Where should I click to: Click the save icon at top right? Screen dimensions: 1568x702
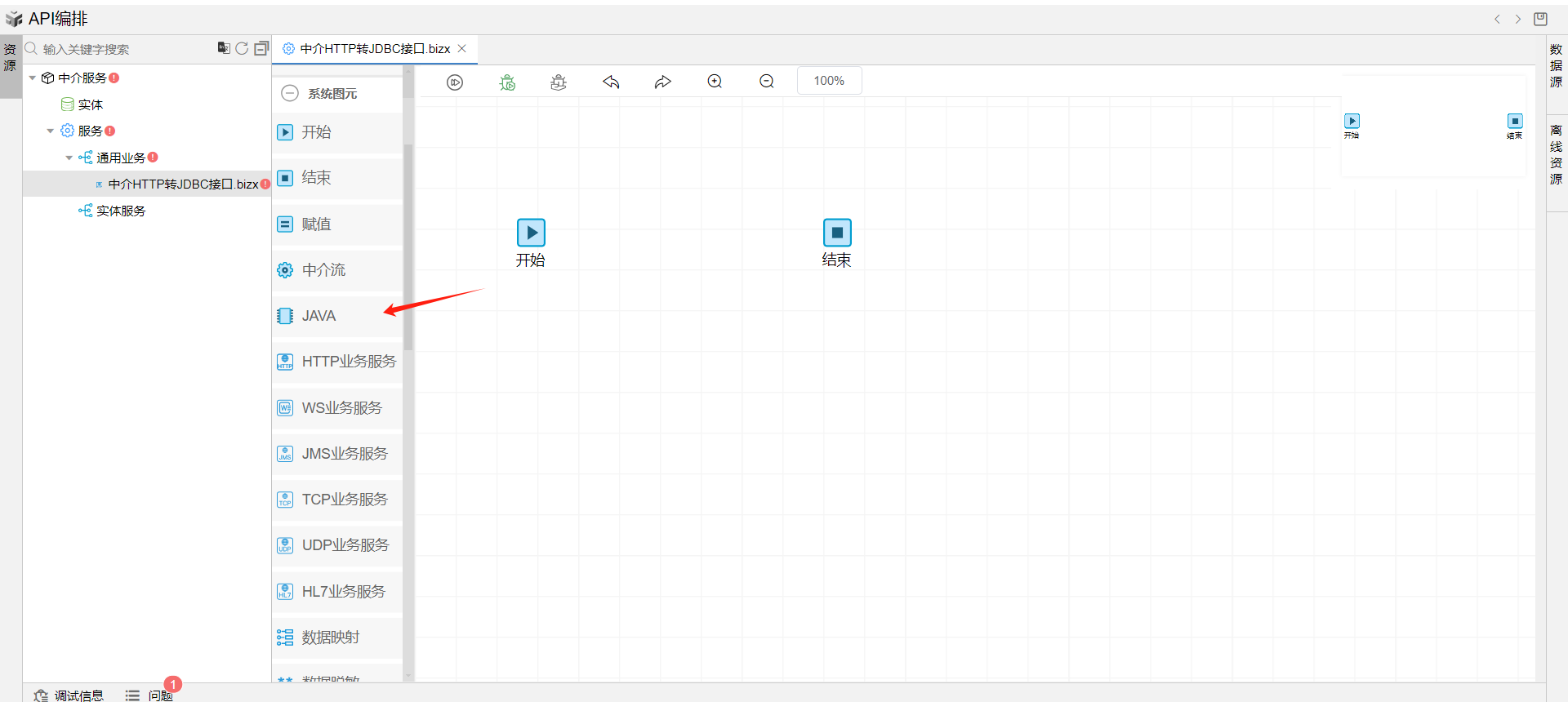click(1540, 19)
